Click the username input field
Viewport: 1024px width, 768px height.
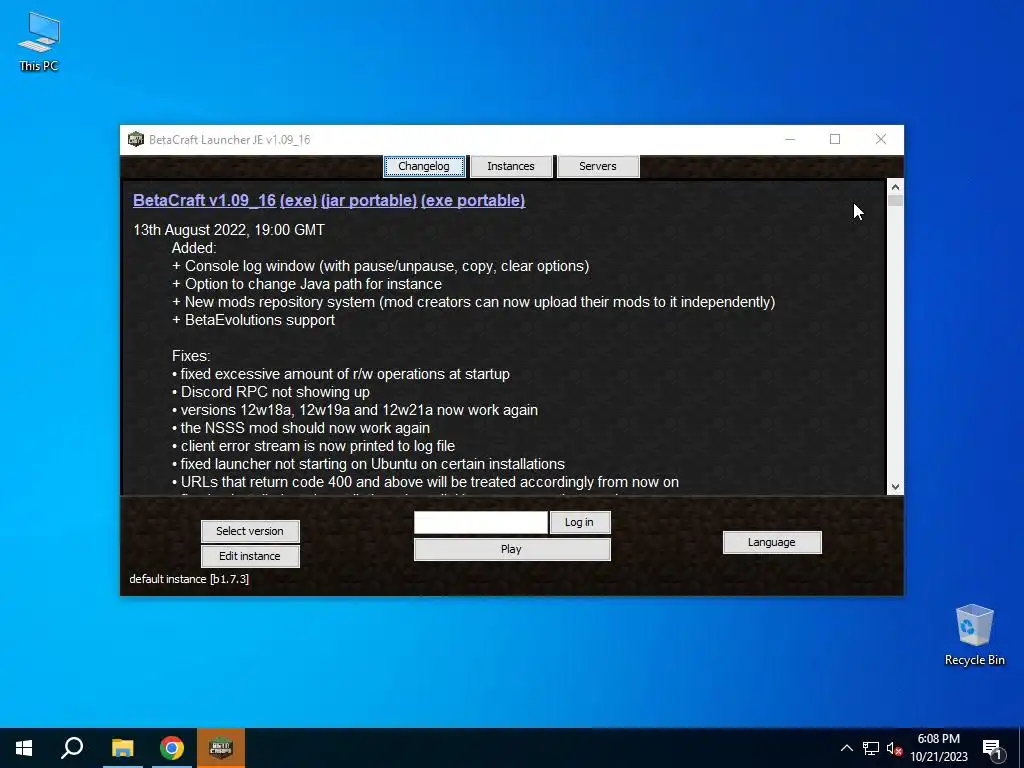[481, 522]
